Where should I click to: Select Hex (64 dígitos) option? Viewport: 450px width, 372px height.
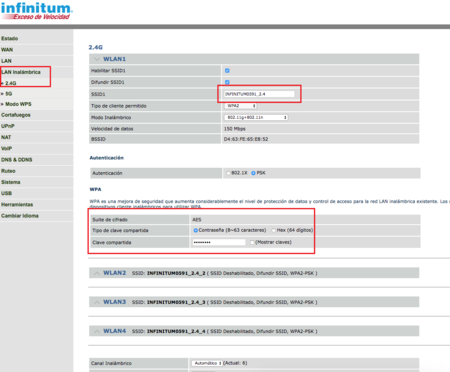(274, 230)
